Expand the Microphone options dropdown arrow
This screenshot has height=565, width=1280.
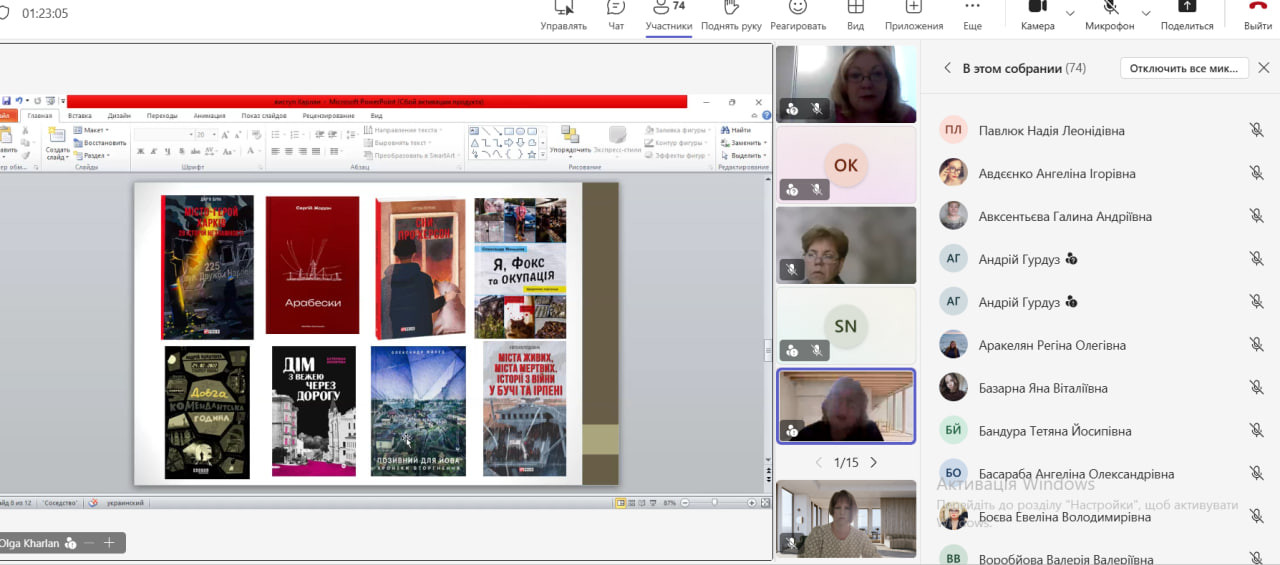[1146, 13]
